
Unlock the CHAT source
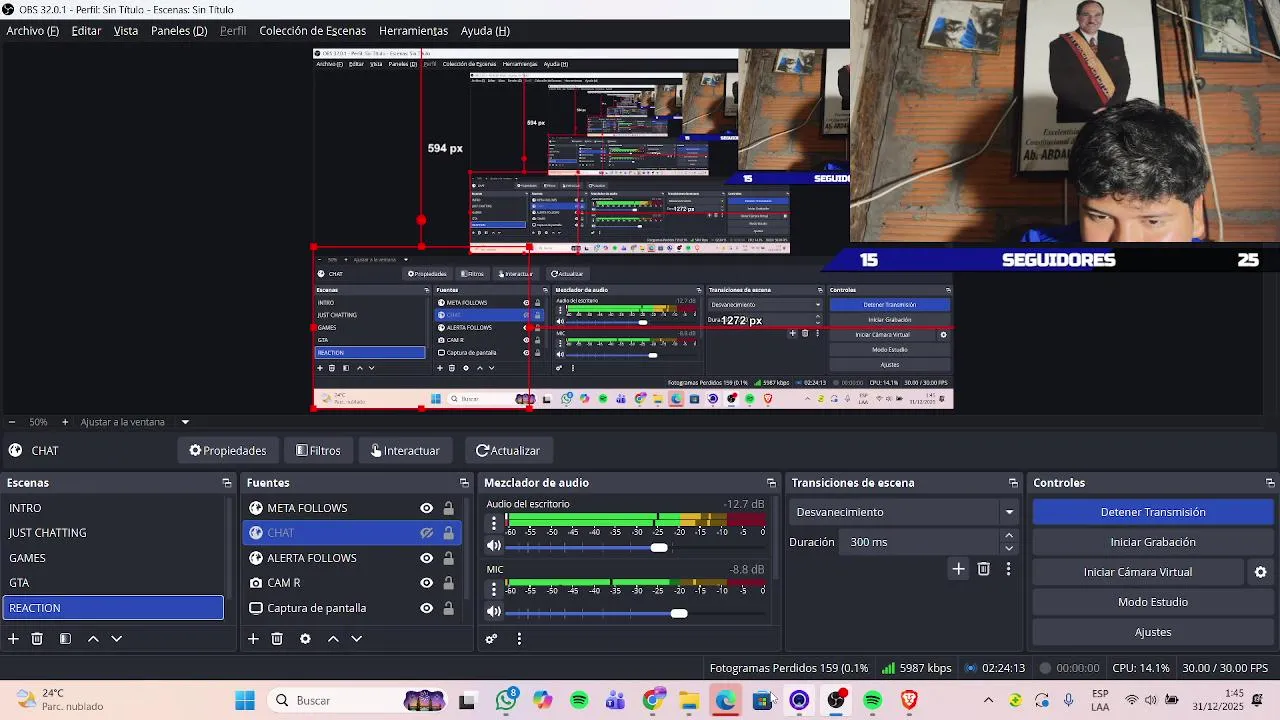coord(448,533)
